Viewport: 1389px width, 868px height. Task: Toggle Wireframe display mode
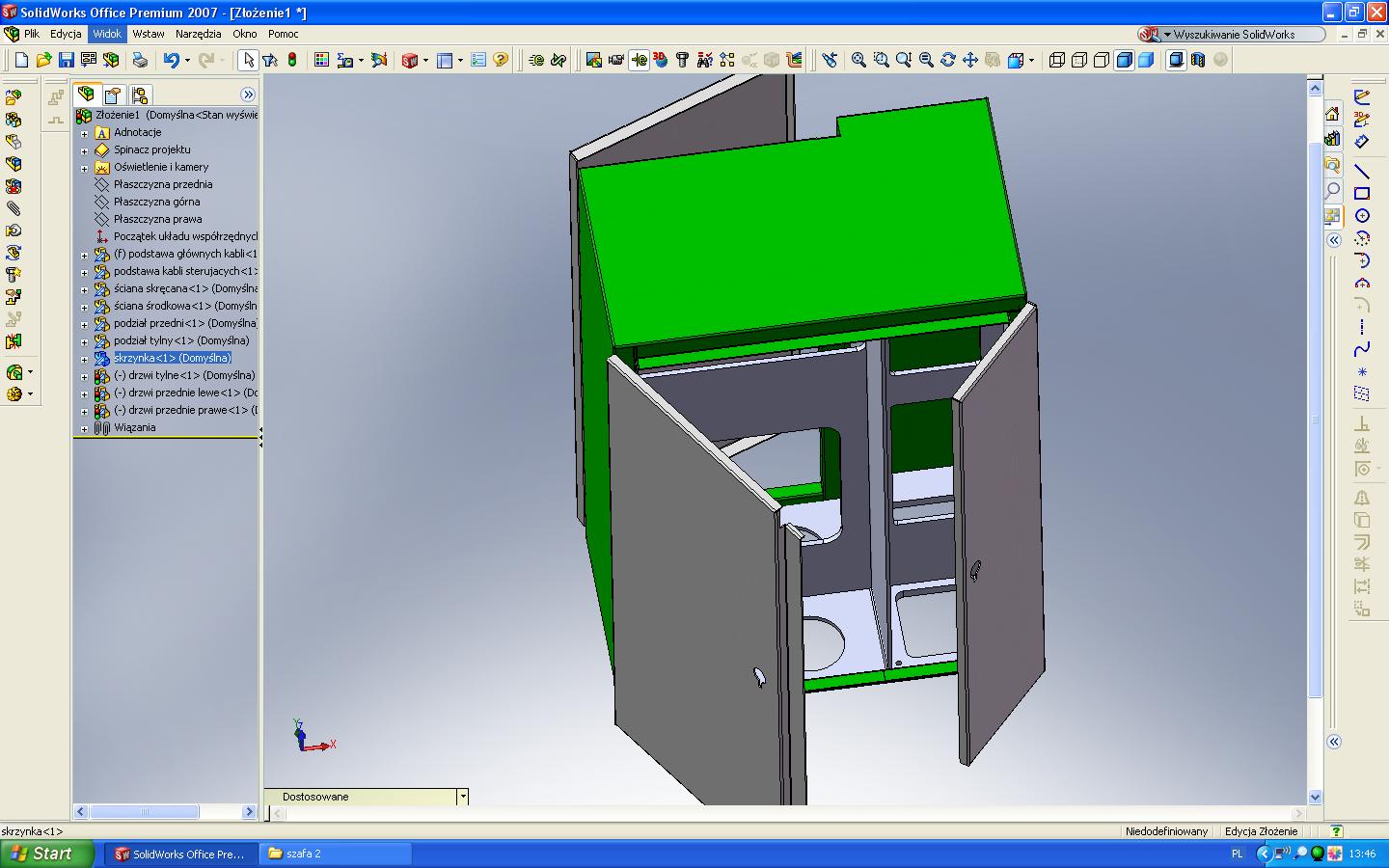1057,60
